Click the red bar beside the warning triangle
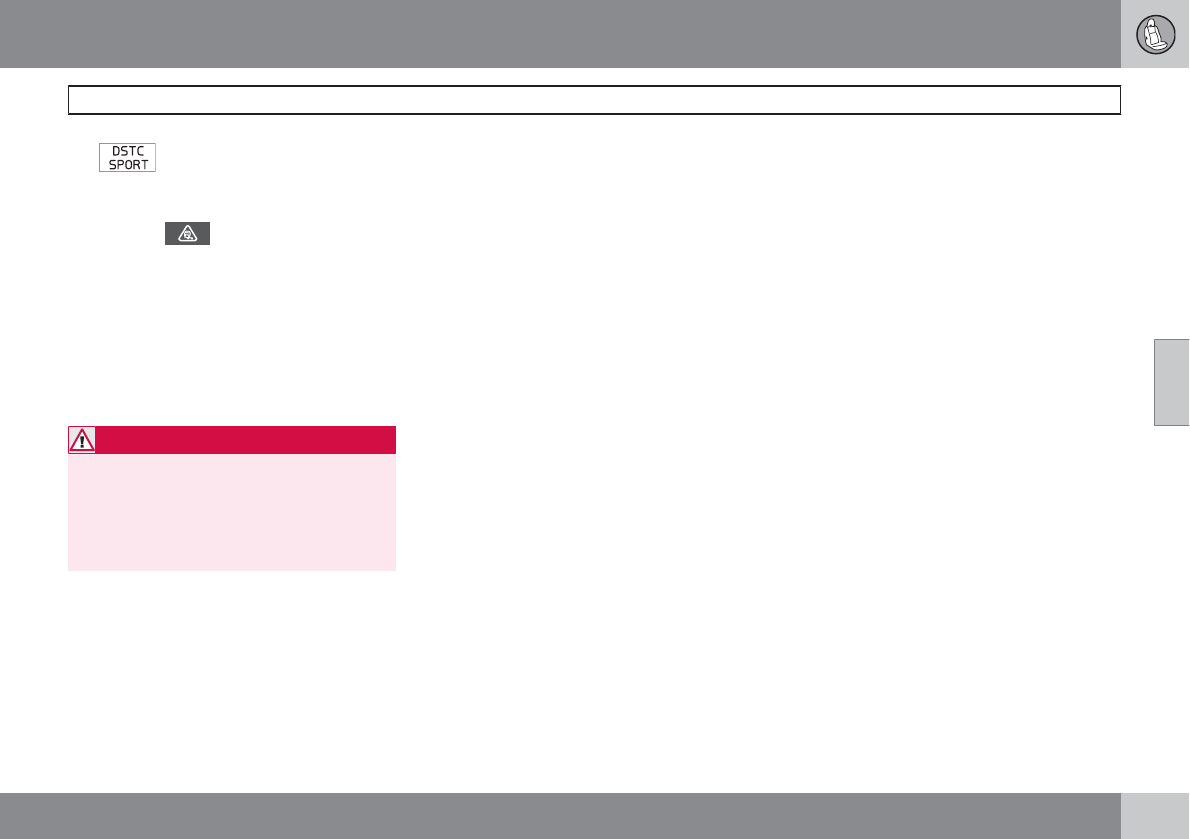This screenshot has height=839, width=1190. [x=246, y=440]
